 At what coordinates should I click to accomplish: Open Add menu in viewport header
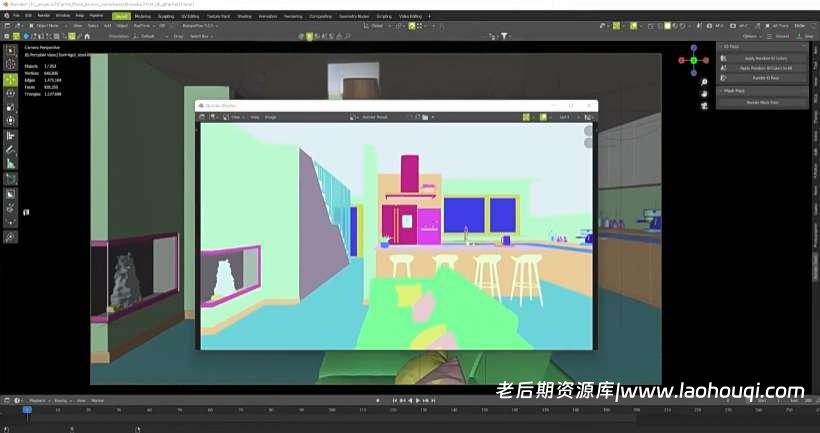point(107,26)
